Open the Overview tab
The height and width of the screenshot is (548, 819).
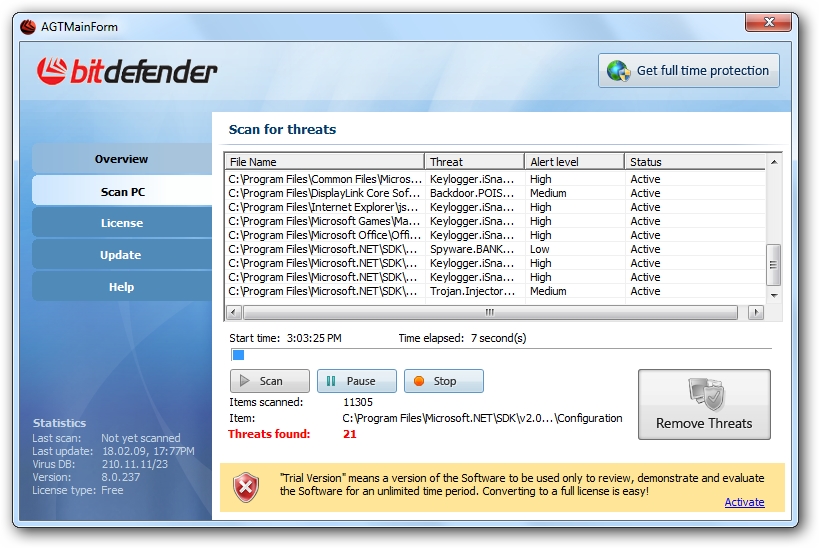click(x=122, y=159)
